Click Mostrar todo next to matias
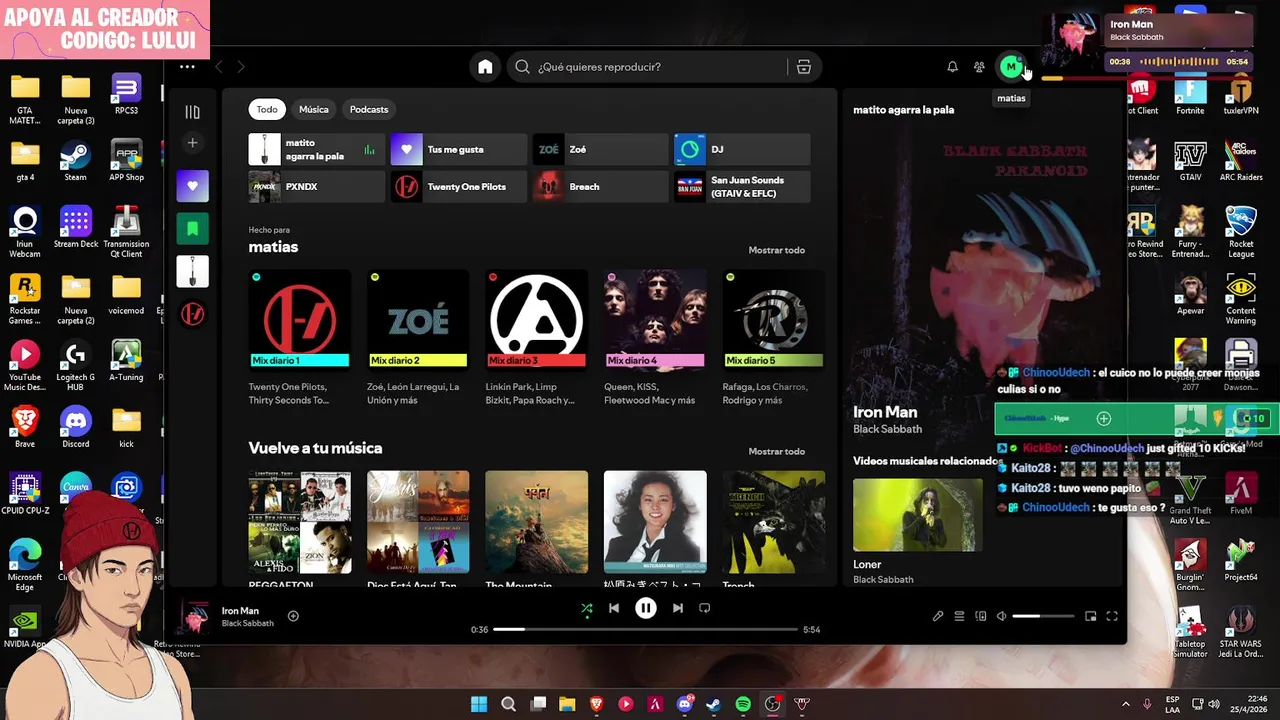1280x720 pixels. tap(776, 250)
